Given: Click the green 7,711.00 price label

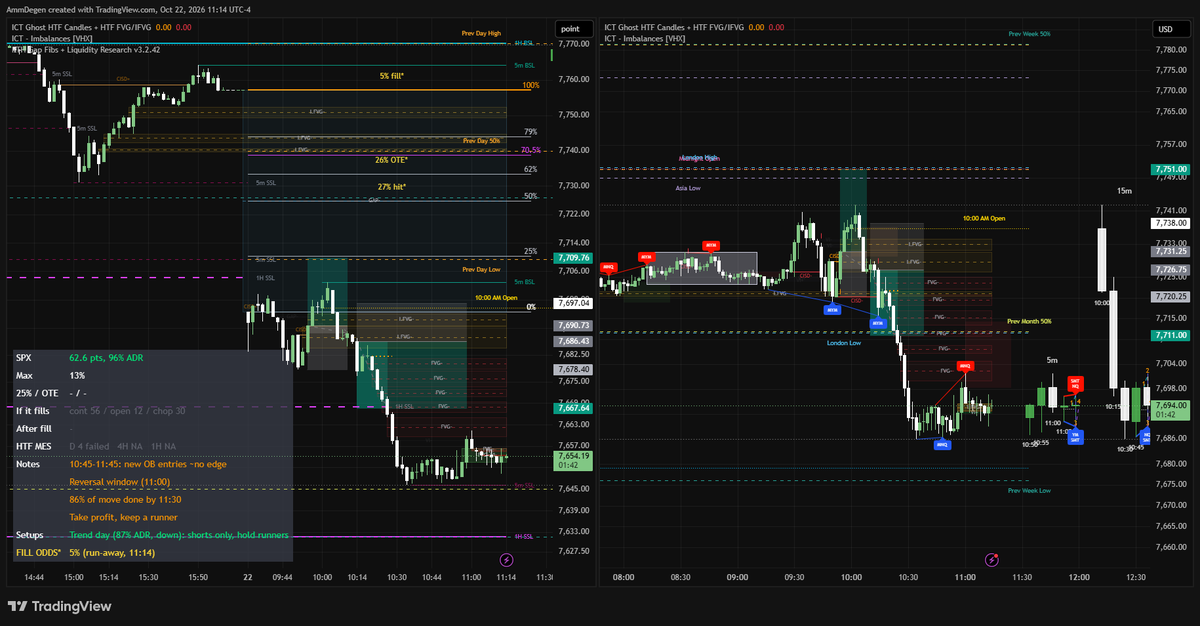Looking at the screenshot, I should 1169,335.
